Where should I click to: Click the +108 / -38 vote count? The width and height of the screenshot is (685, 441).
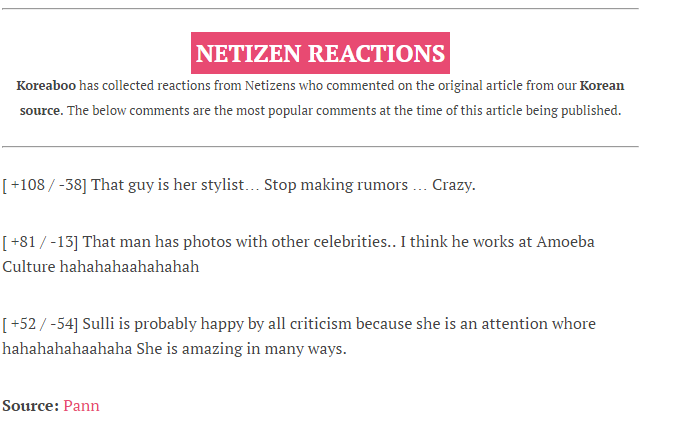click(x=45, y=185)
